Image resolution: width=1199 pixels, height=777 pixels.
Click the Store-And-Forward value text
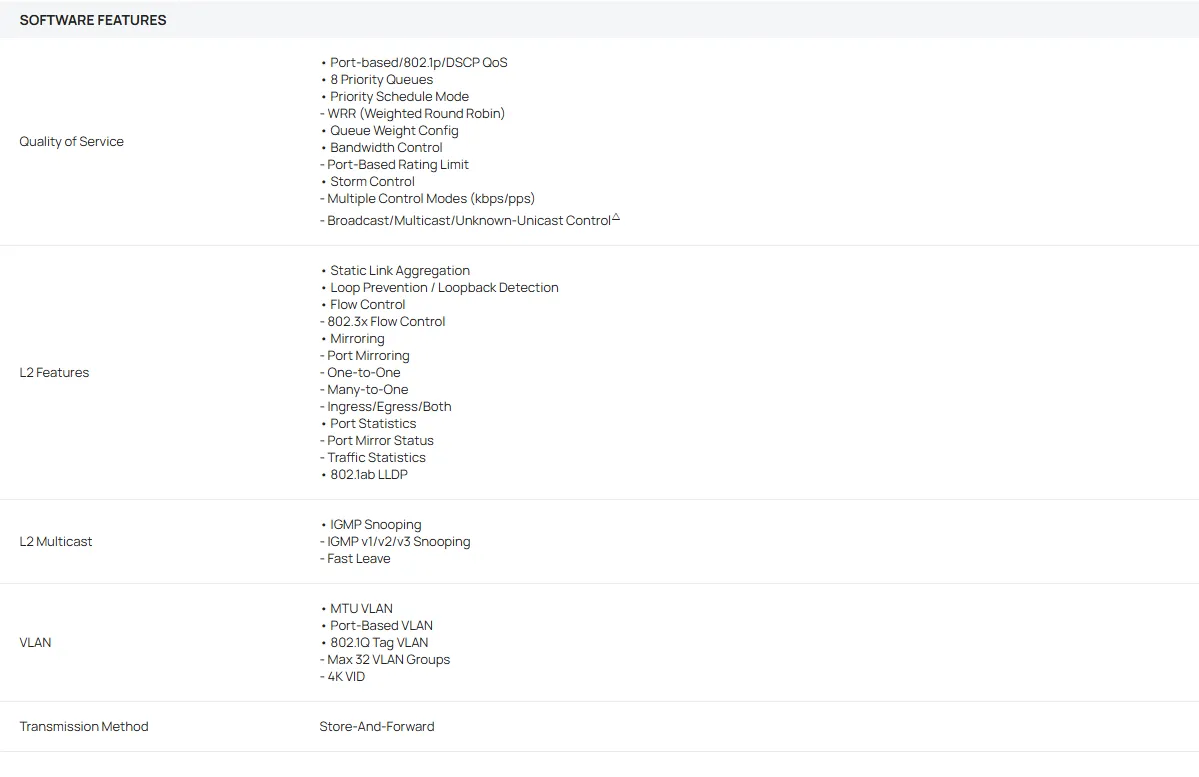(x=377, y=727)
